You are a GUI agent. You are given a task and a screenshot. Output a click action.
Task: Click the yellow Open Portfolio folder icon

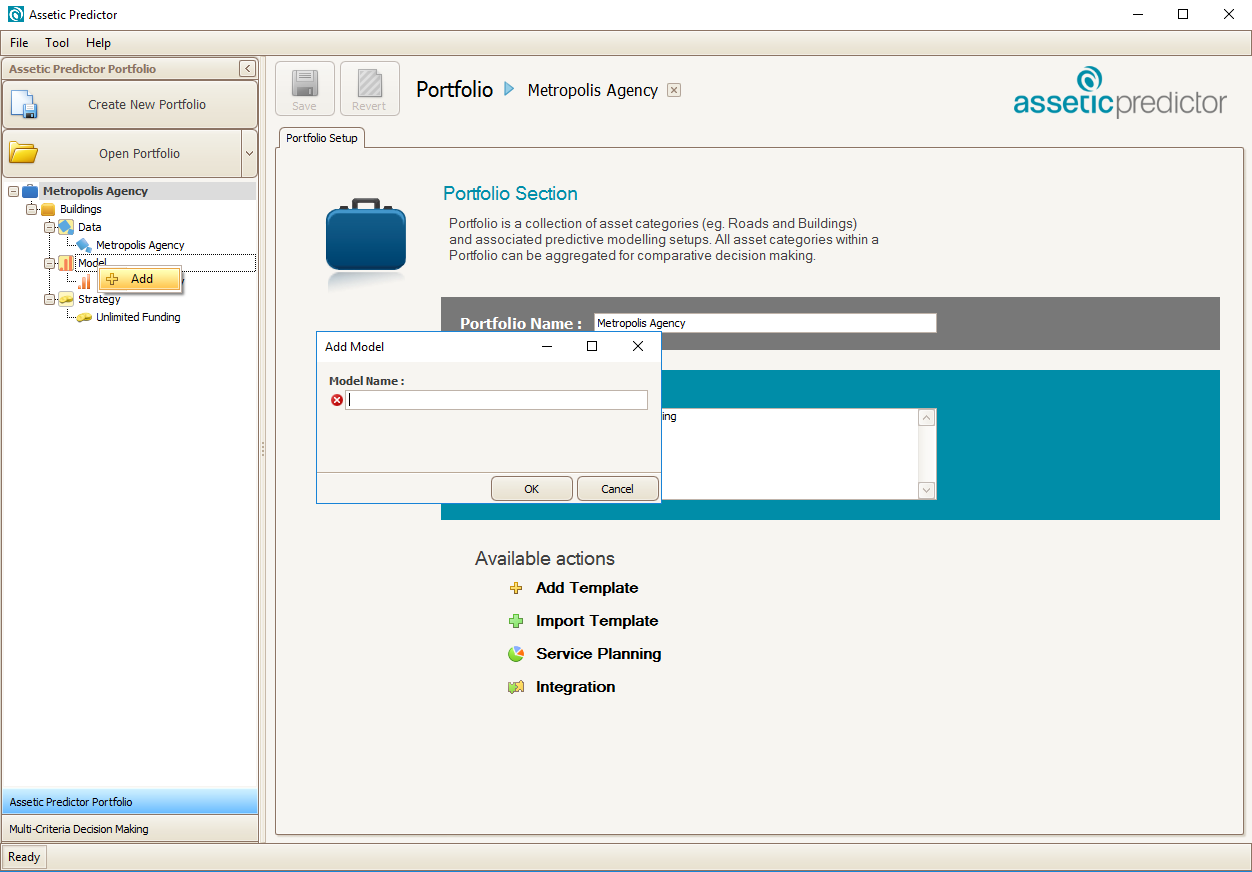(24, 154)
